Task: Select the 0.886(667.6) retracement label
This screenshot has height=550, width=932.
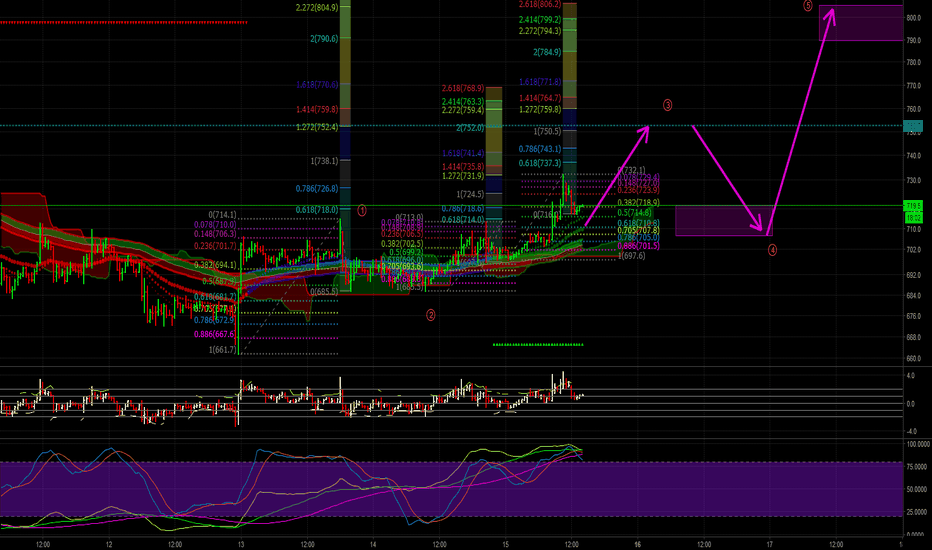Action: (215, 334)
